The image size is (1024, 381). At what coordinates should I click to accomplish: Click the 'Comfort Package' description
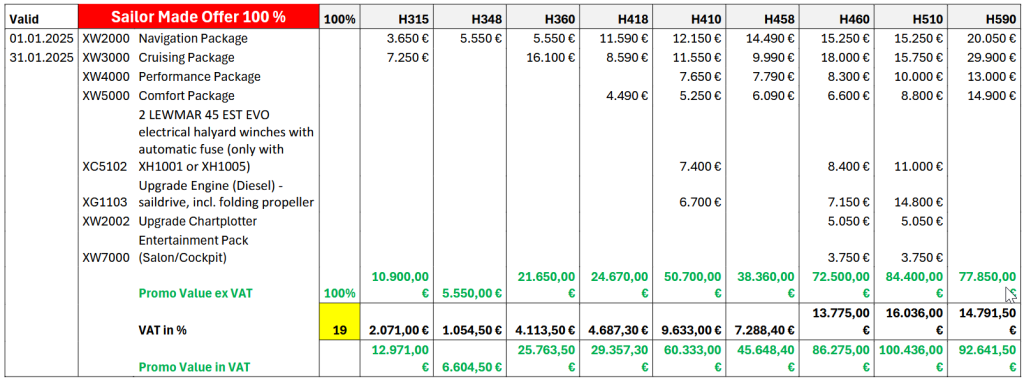(186, 95)
